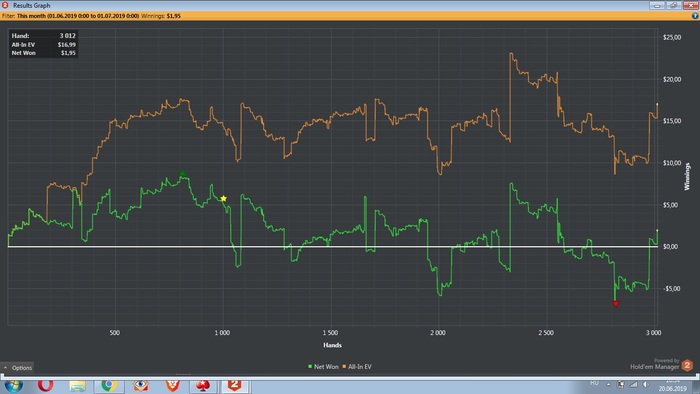Screen dimensions: 700x394
Task: Click the 500 hands axis label
Action: (x=115, y=333)
